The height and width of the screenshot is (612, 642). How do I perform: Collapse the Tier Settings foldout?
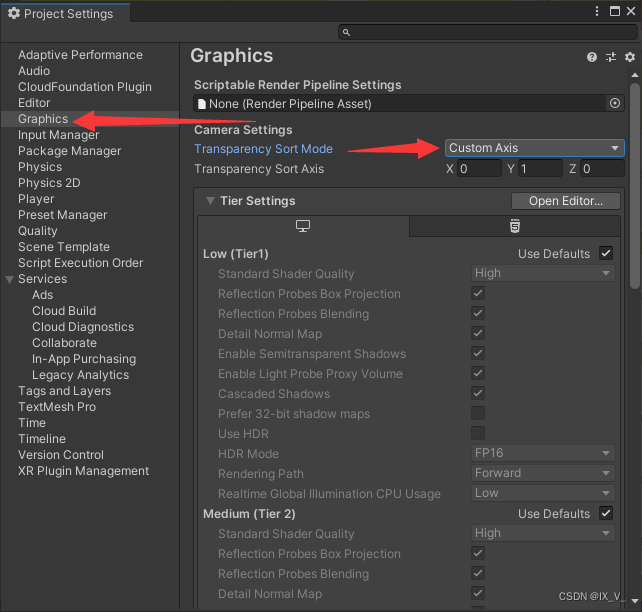coord(210,201)
